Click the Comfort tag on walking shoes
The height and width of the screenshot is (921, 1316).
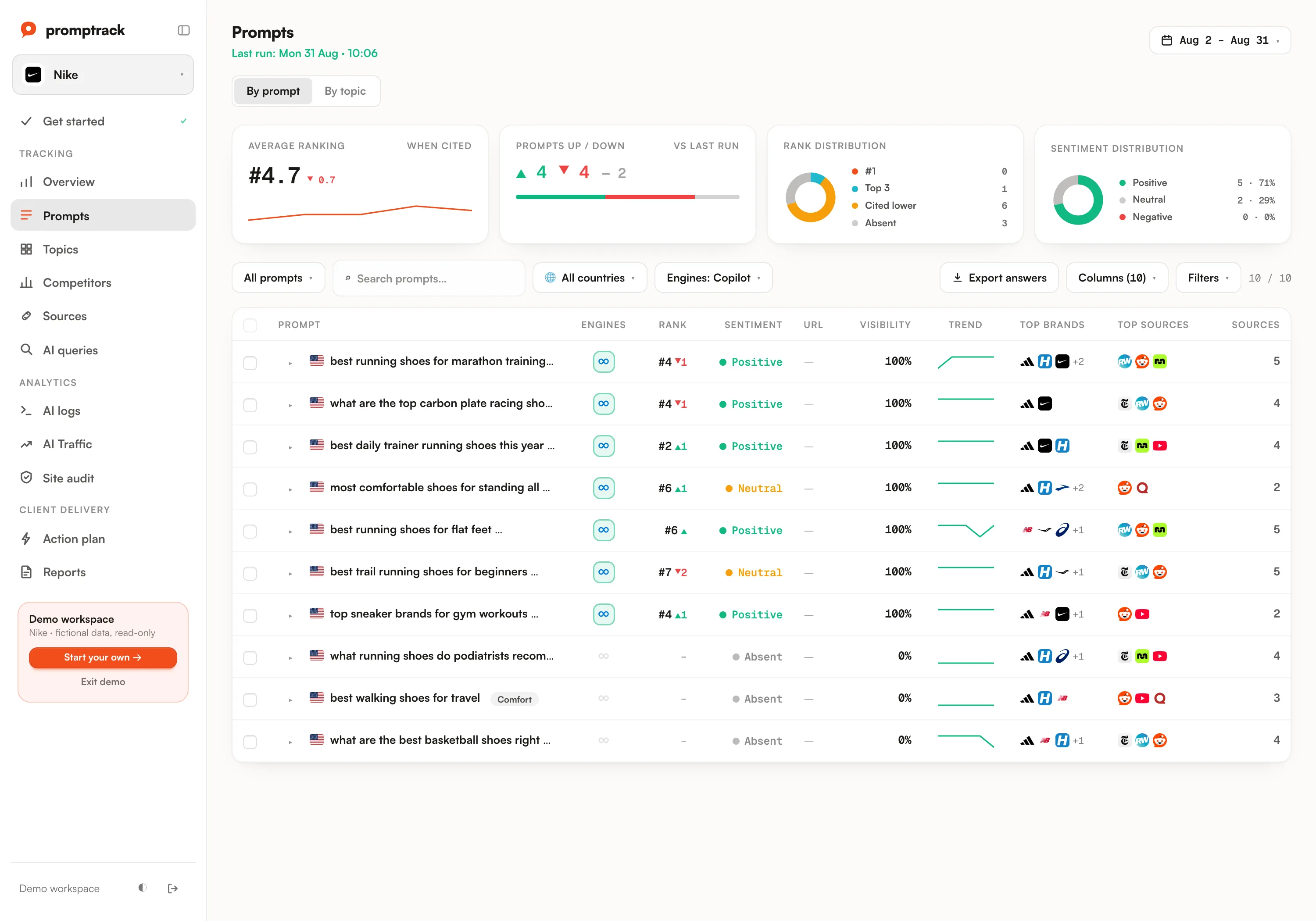click(x=514, y=699)
